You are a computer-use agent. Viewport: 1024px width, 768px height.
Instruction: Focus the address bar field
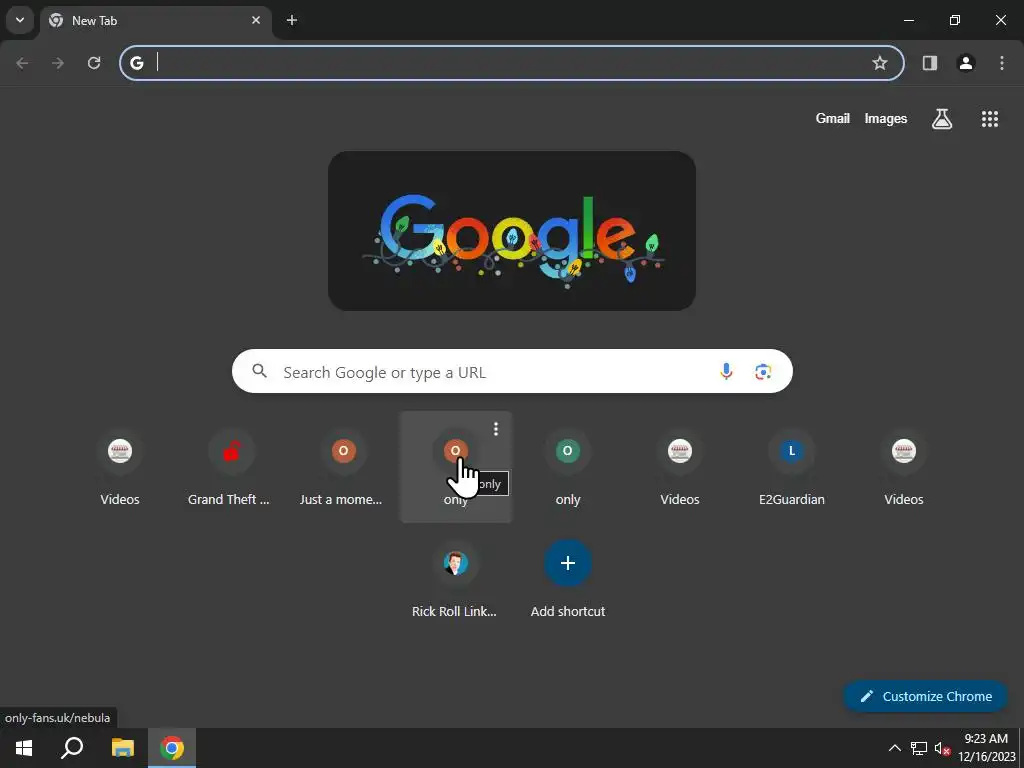click(511, 63)
